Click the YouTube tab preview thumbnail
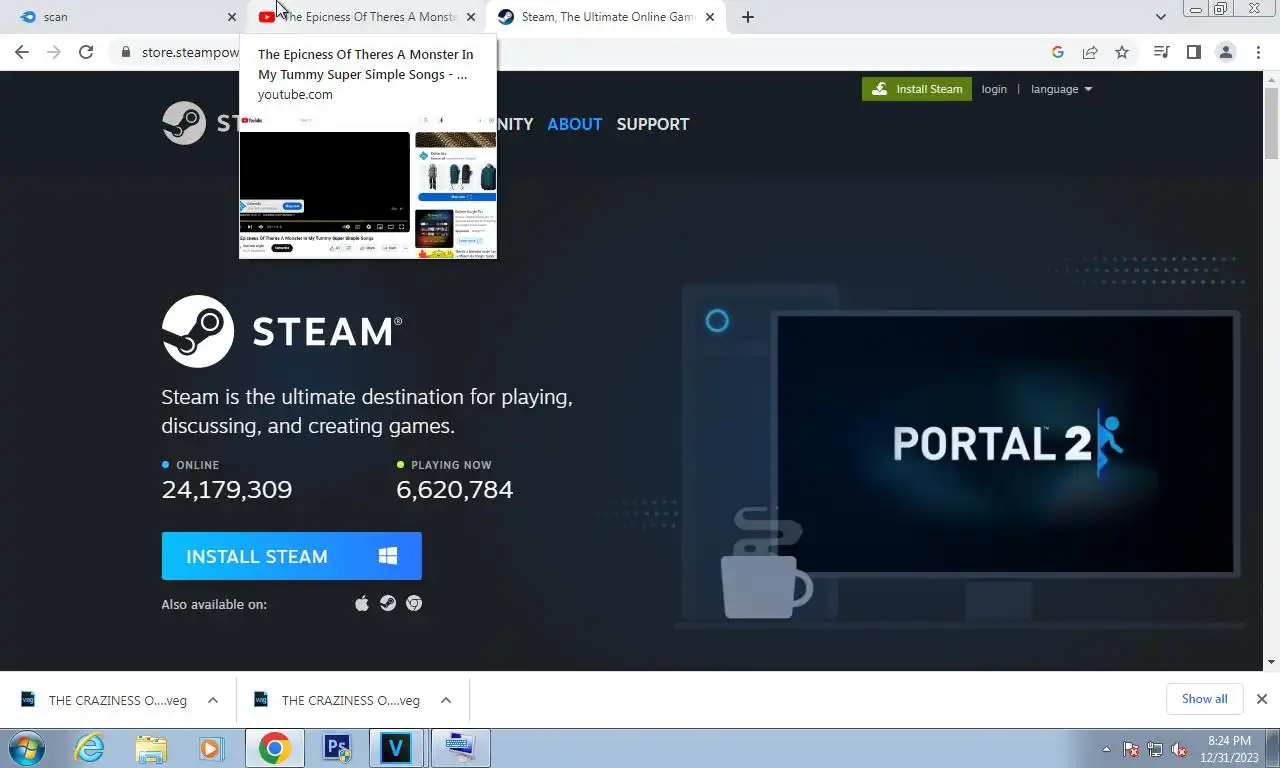Screen dimensions: 1280x768 [x=368, y=185]
